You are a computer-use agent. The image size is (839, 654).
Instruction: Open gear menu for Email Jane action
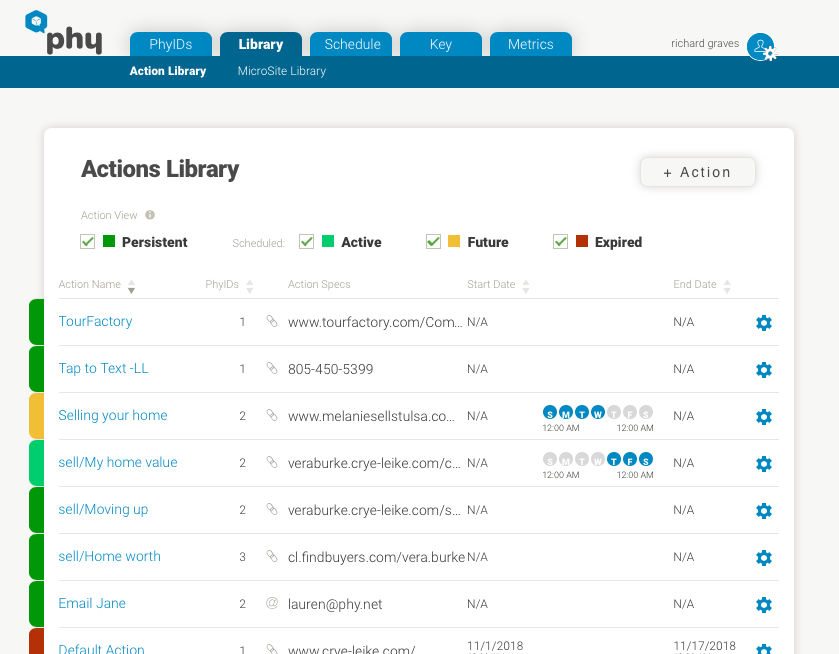click(x=764, y=605)
